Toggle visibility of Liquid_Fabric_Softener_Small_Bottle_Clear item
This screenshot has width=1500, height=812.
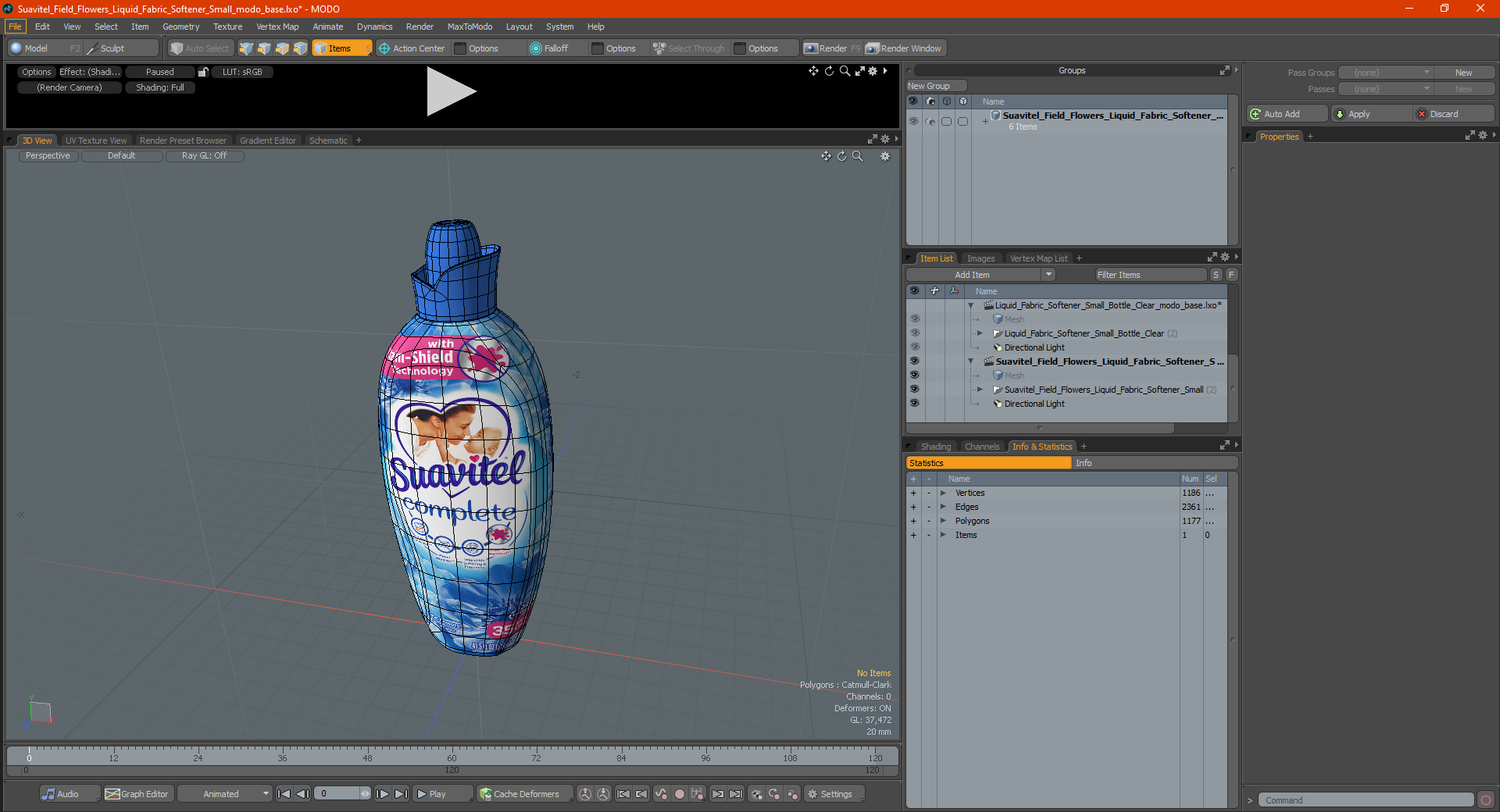click(914, 333)
